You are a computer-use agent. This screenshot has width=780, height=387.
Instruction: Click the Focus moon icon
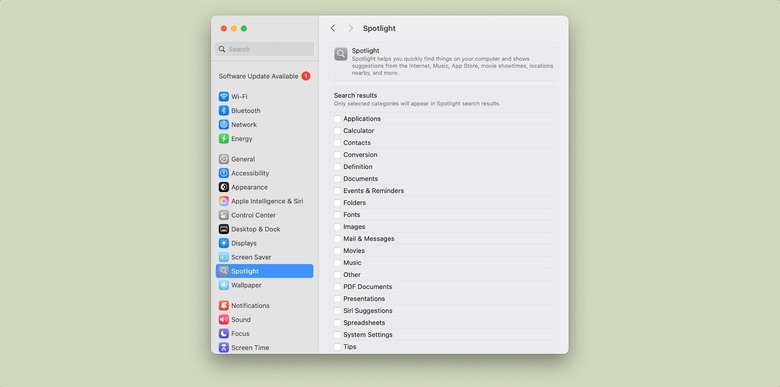click(x=224, y=333)
